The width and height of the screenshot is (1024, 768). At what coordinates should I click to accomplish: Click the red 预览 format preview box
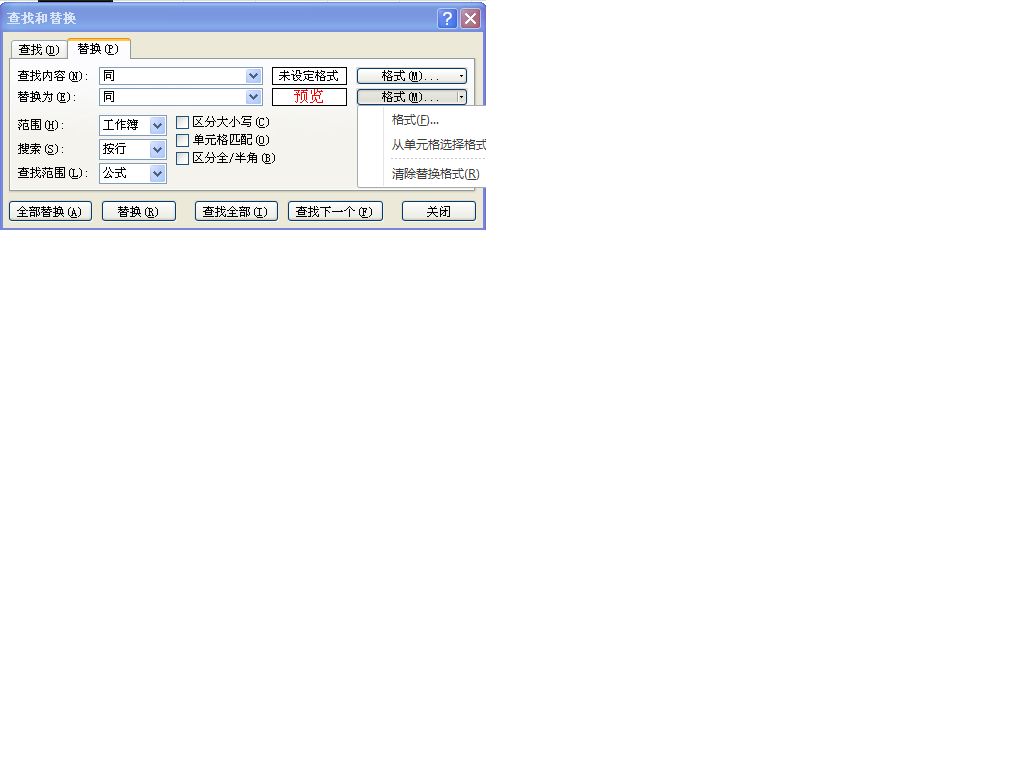(x=309, y=97)
